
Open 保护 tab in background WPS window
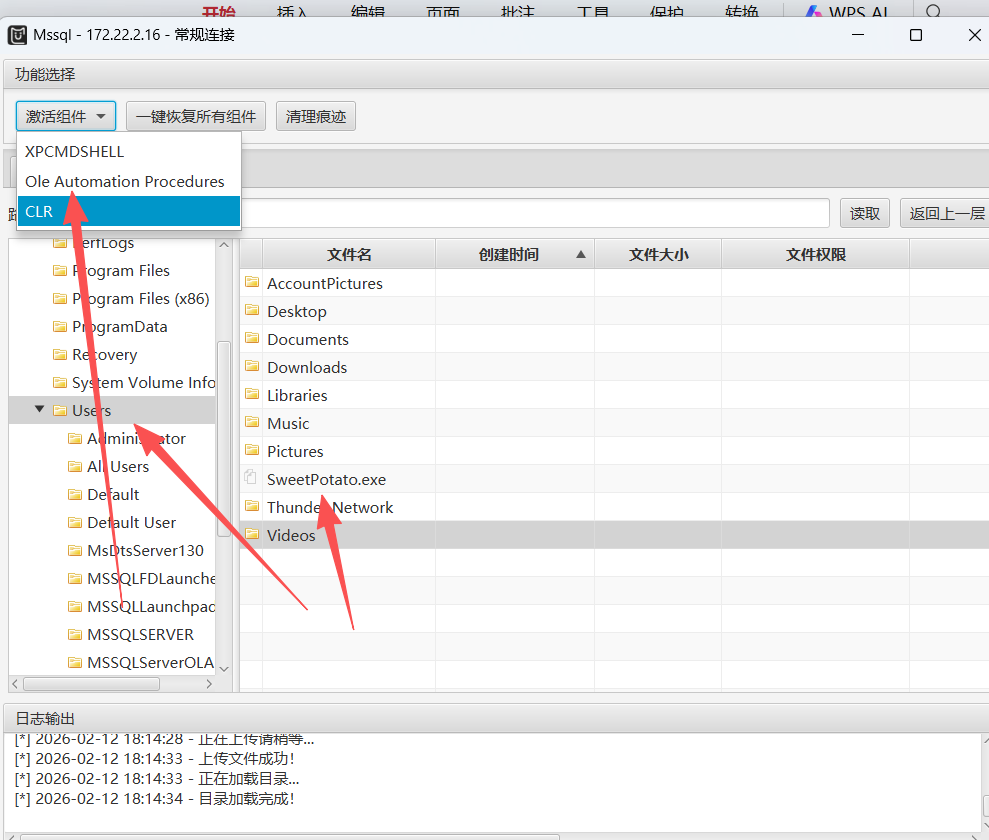tap(666, 12)
